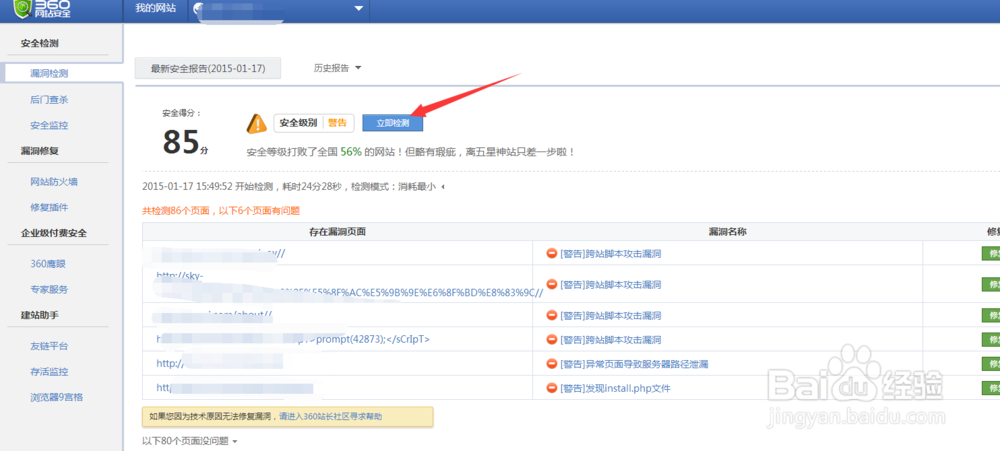Switch to 最新安全报告(2015-01-17) tab
Viewport: 1000px width, 451px height.
(x=208, y=68)
